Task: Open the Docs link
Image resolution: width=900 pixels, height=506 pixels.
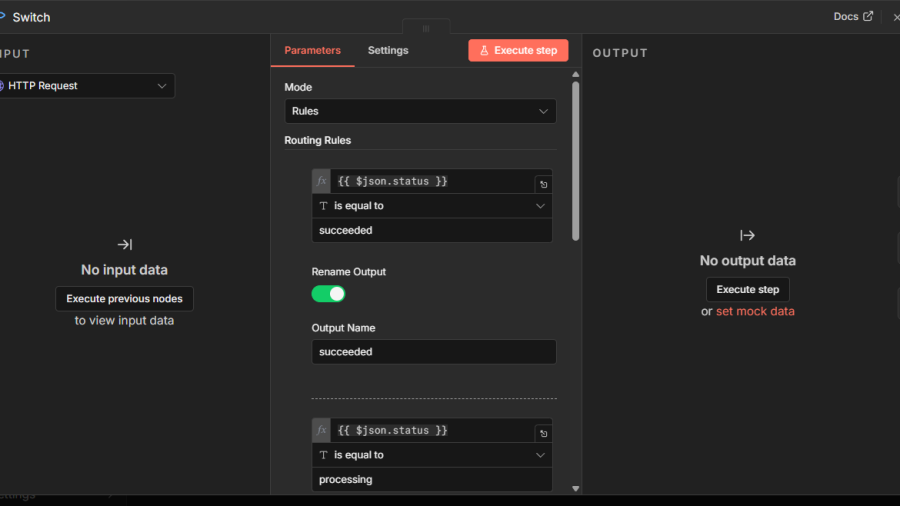Action: (x=852, y=17)
